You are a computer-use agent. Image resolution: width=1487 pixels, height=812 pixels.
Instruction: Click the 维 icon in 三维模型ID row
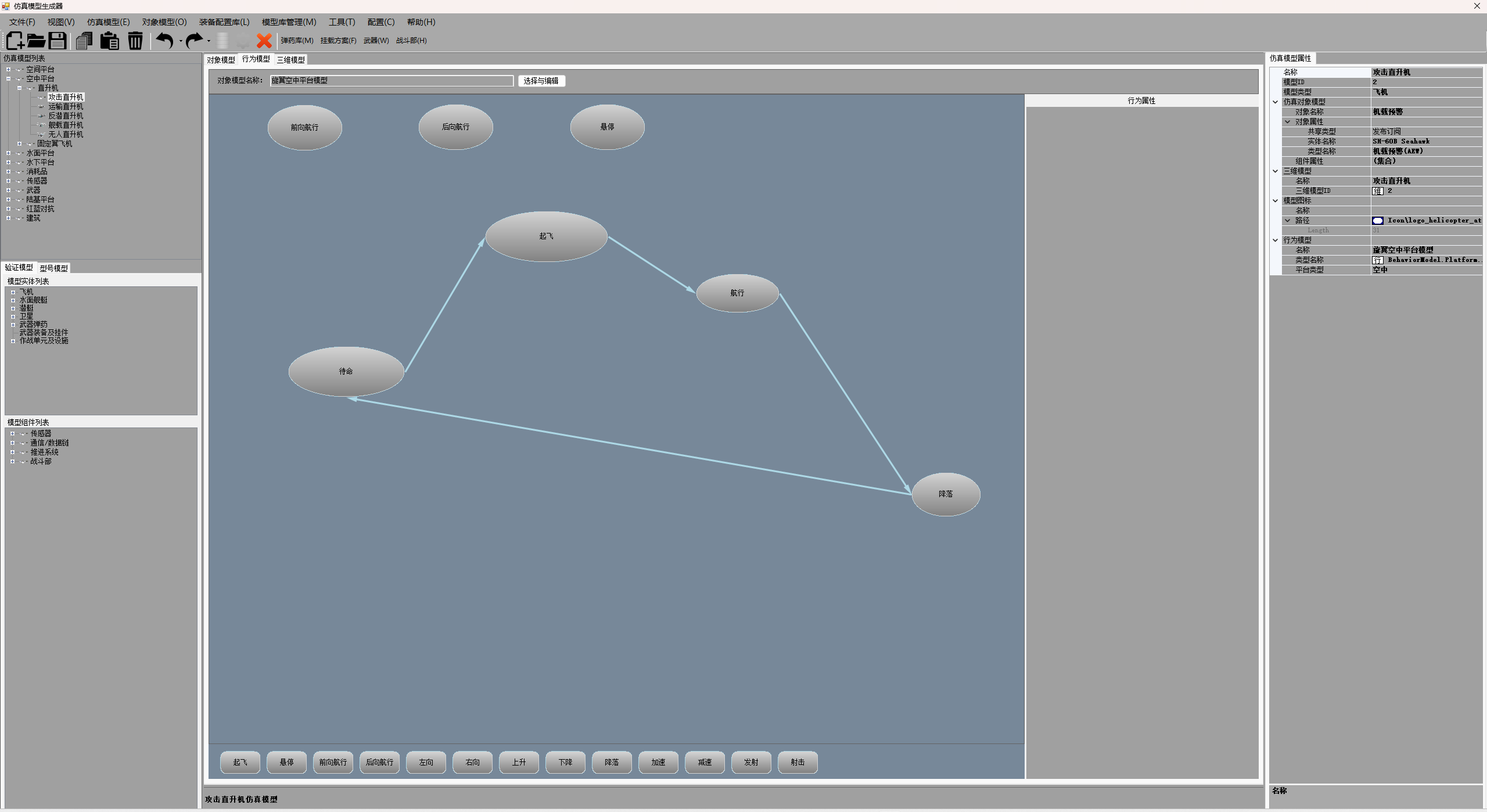coord(1378,191)
